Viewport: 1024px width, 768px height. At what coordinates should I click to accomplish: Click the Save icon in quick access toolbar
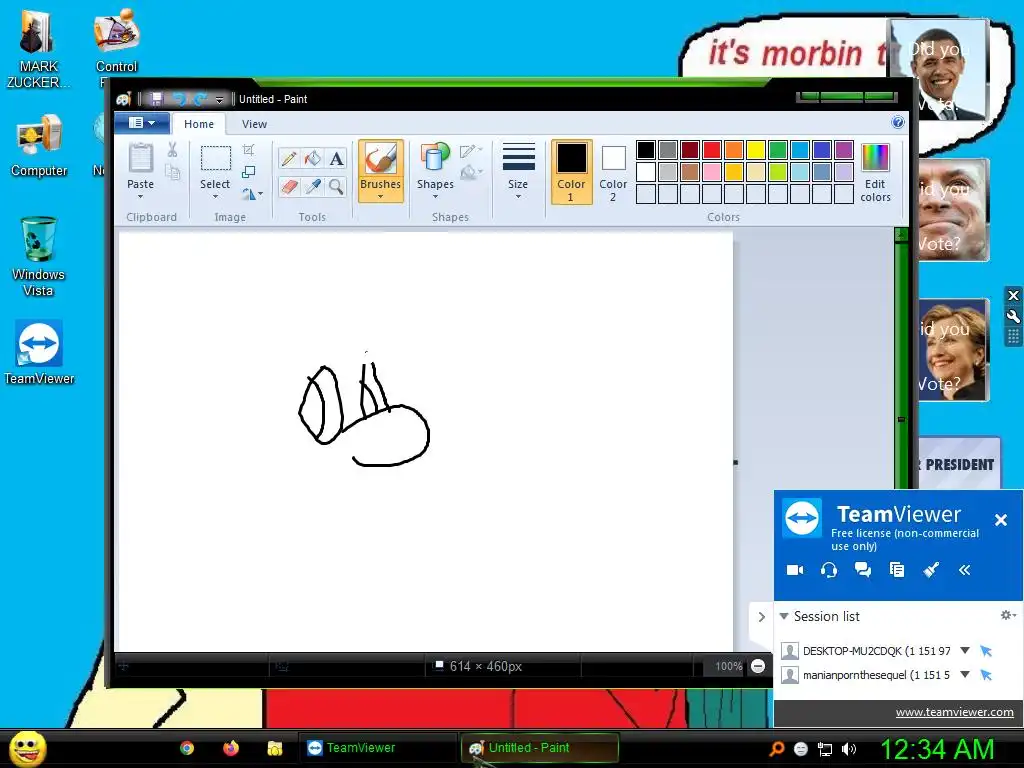pyautogui.click(x=156, y=99)
